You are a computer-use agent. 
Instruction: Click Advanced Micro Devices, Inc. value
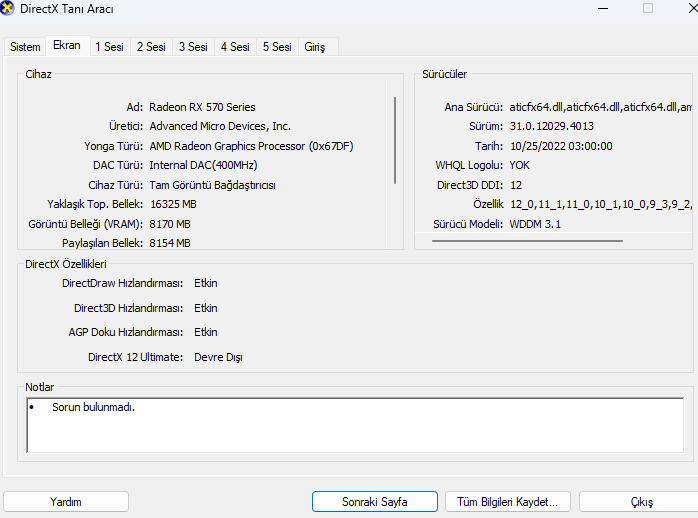pyautogui.click(x=220, y=126)
